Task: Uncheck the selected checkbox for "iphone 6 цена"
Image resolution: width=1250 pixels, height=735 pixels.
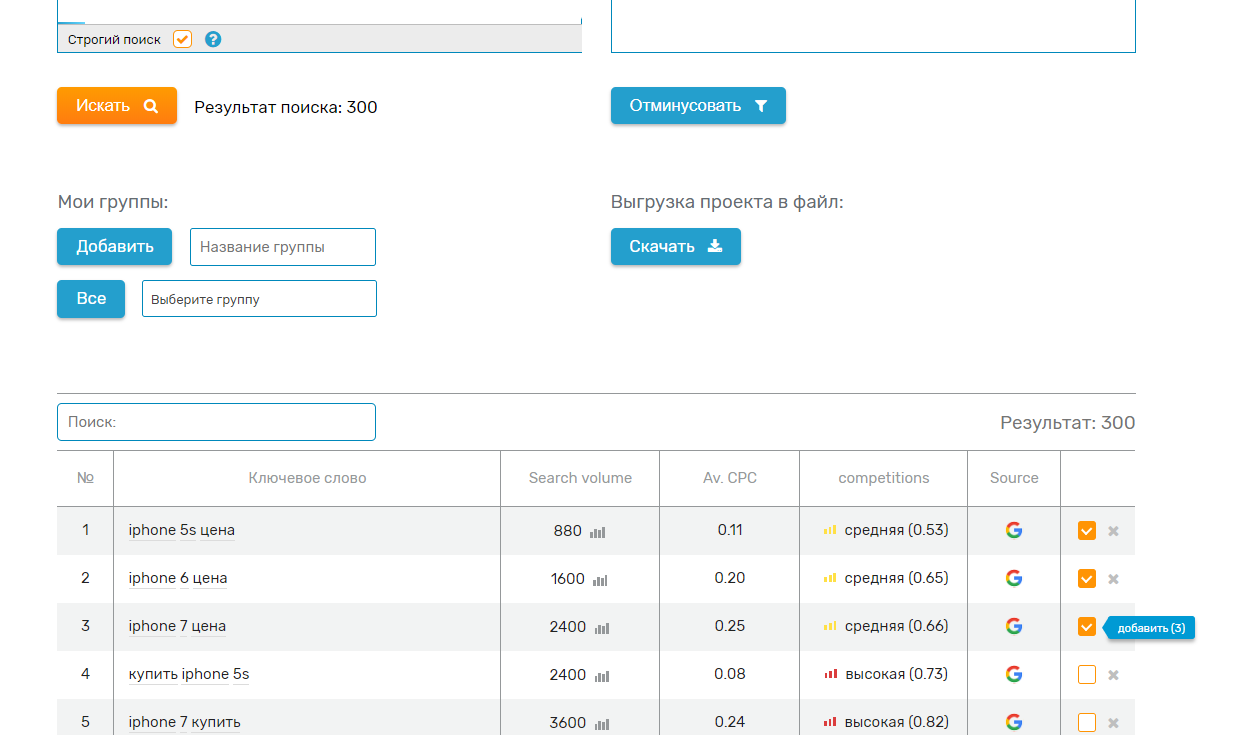Action: 1086,578
